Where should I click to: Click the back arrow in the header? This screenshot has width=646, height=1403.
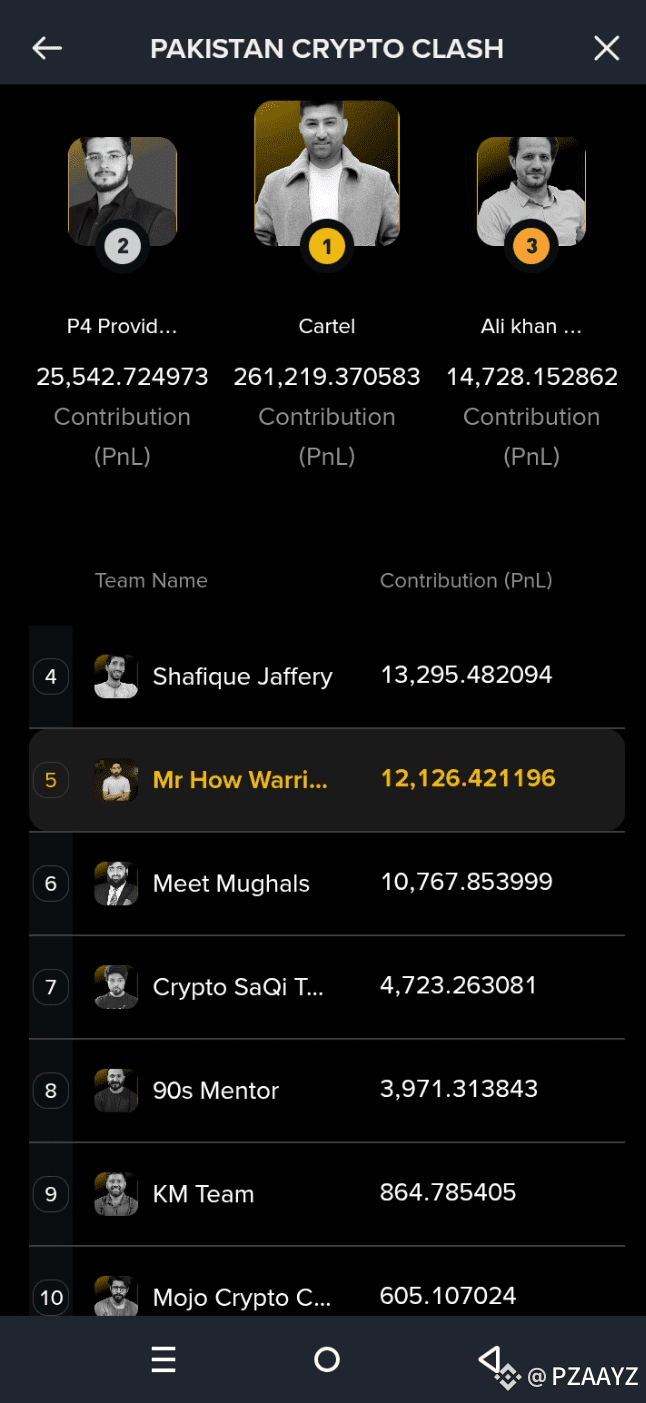[x=46, y=47]
